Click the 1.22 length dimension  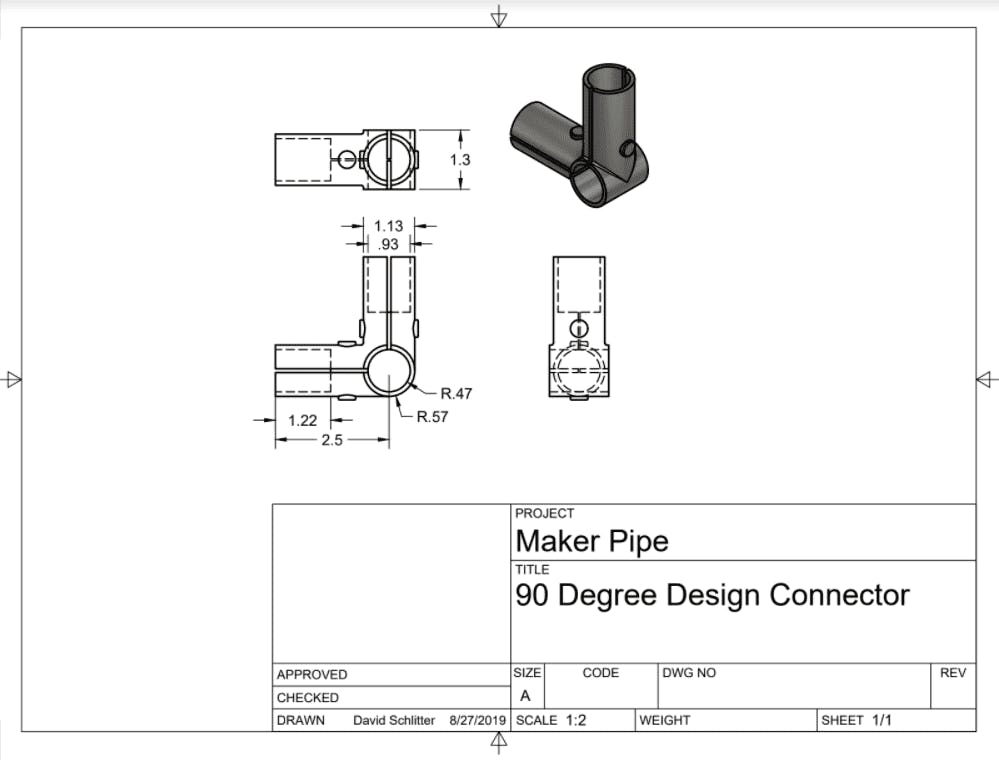coord(302,420)
